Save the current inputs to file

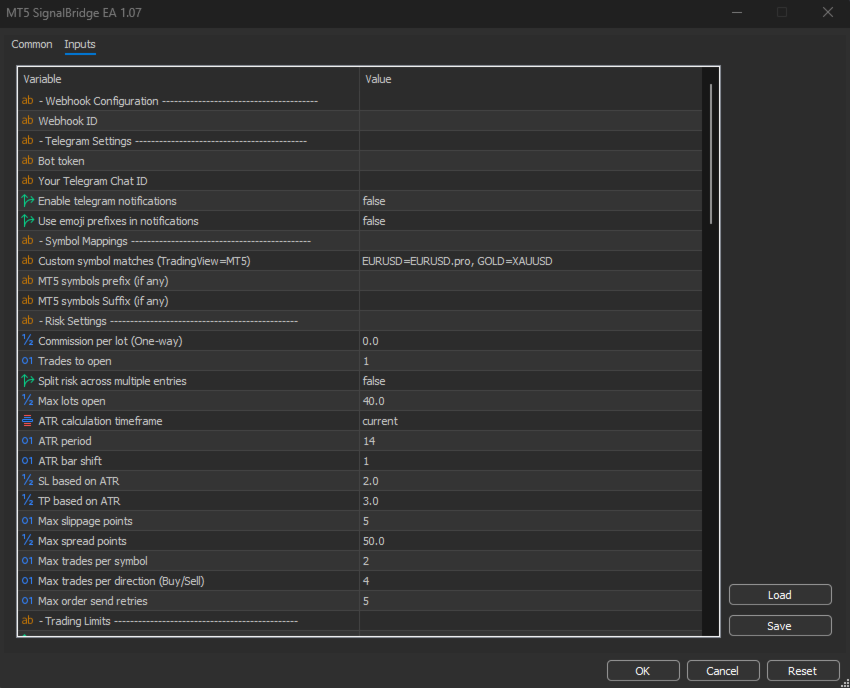[780, 626]
